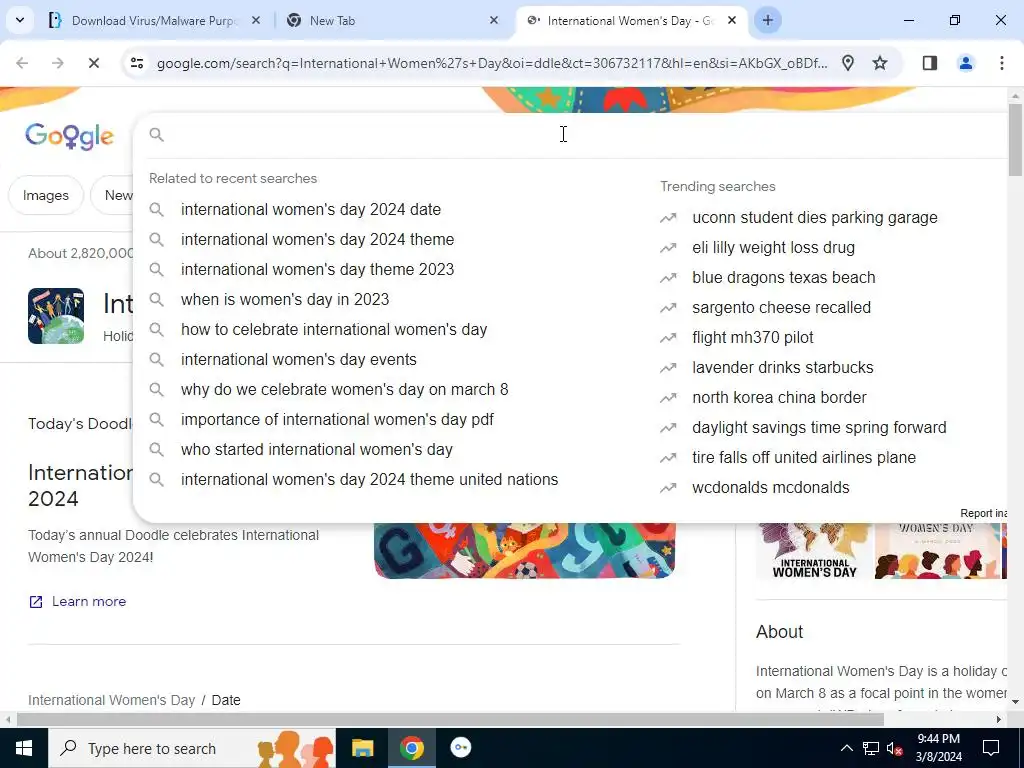Open trending search daylight savings time spring forward
The width and height of the screenshot is (1024, 768).
click(x=819, y=428)
